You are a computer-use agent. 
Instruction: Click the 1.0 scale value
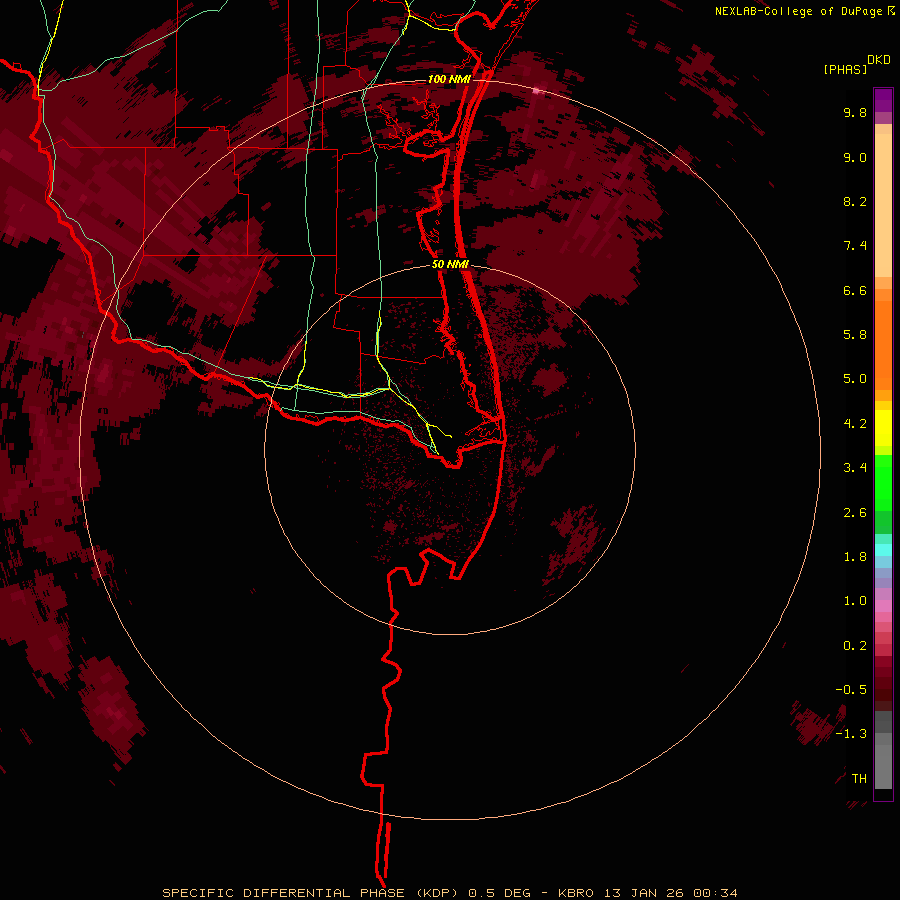(x=855, y=601)
